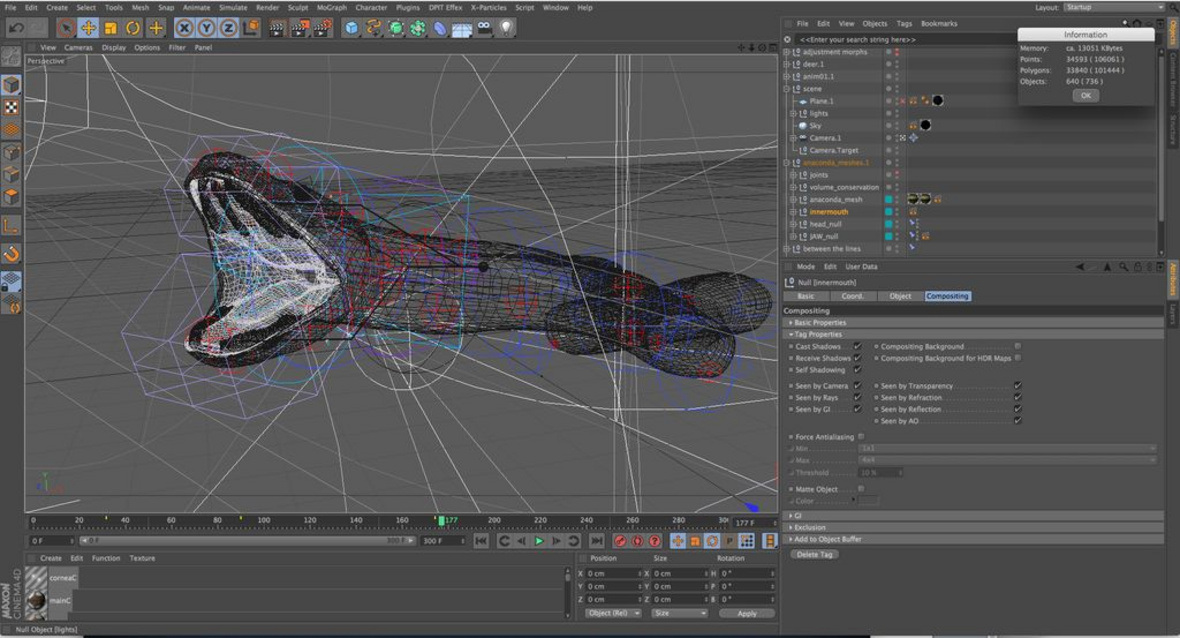This screenshot has width=1180, height=638.
Task: Add a Cube primitive object
Action: [352, 28]
